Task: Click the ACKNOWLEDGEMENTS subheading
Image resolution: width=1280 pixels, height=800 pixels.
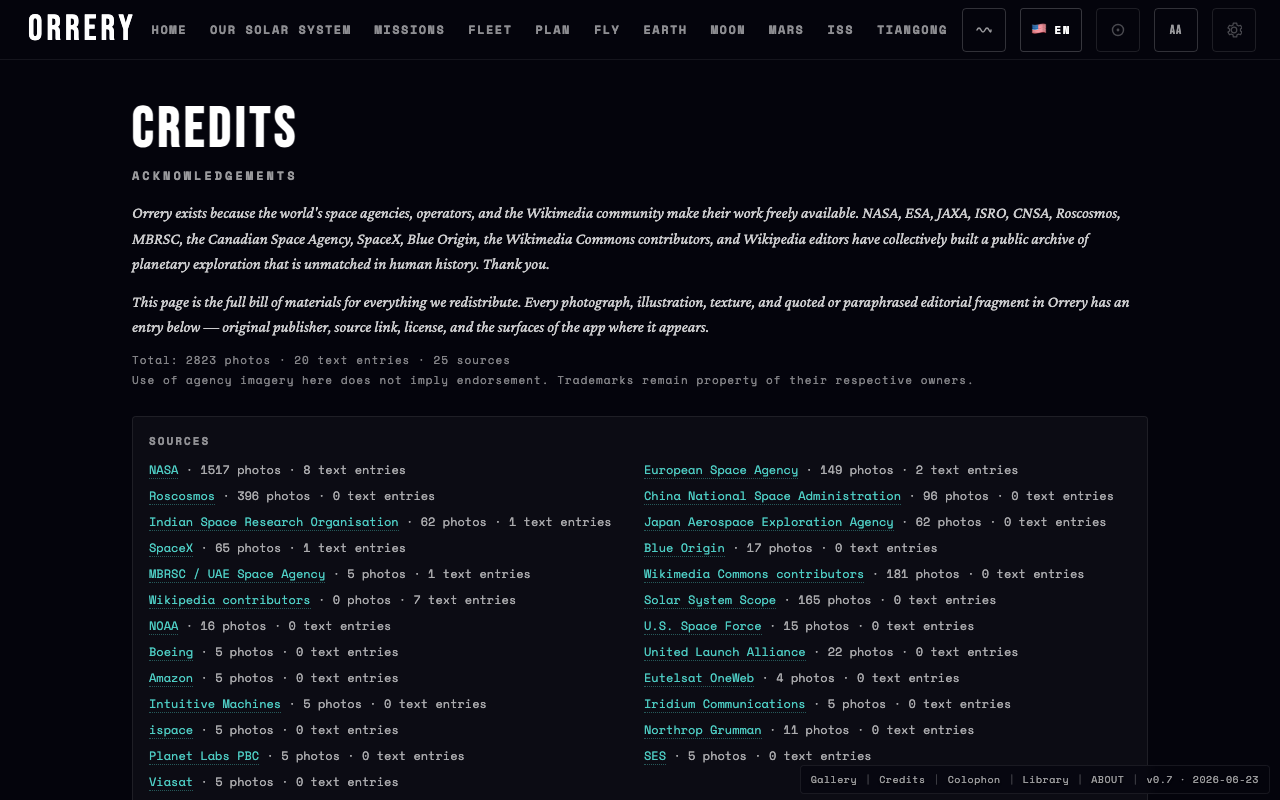Action: [x=214, y=176]
